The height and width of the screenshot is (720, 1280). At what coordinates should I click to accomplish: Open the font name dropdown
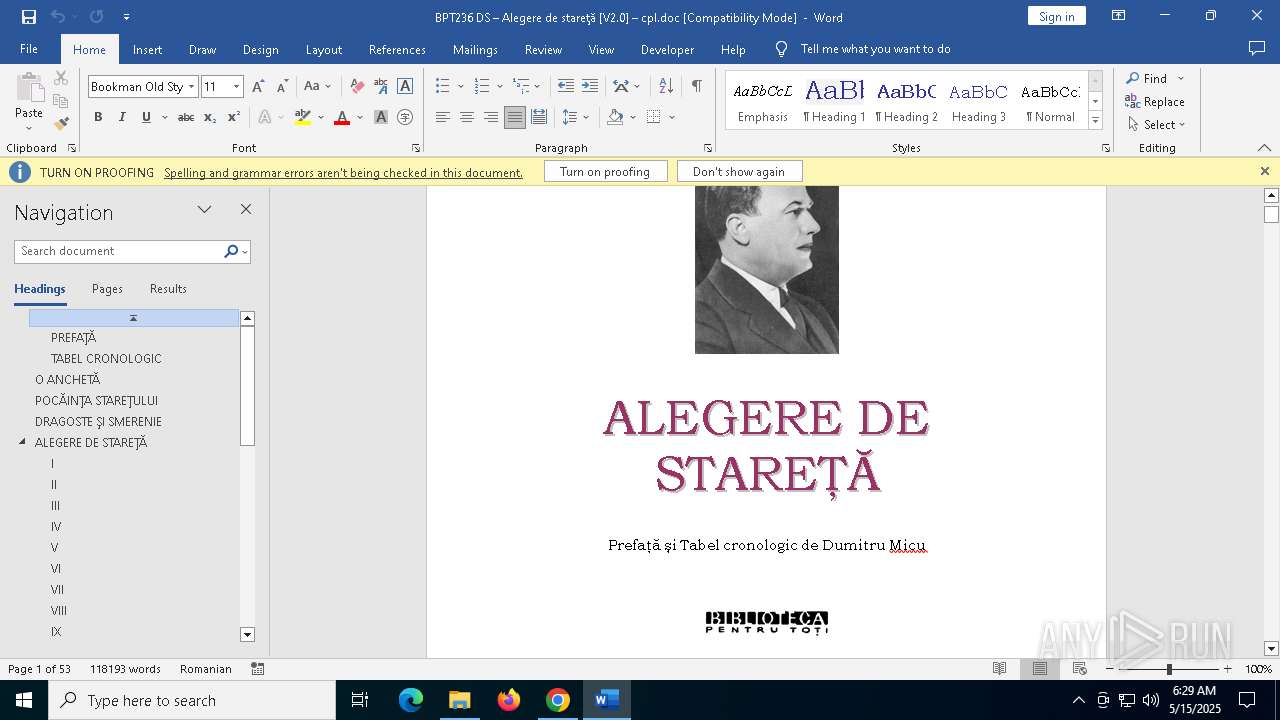pos(192,87)
